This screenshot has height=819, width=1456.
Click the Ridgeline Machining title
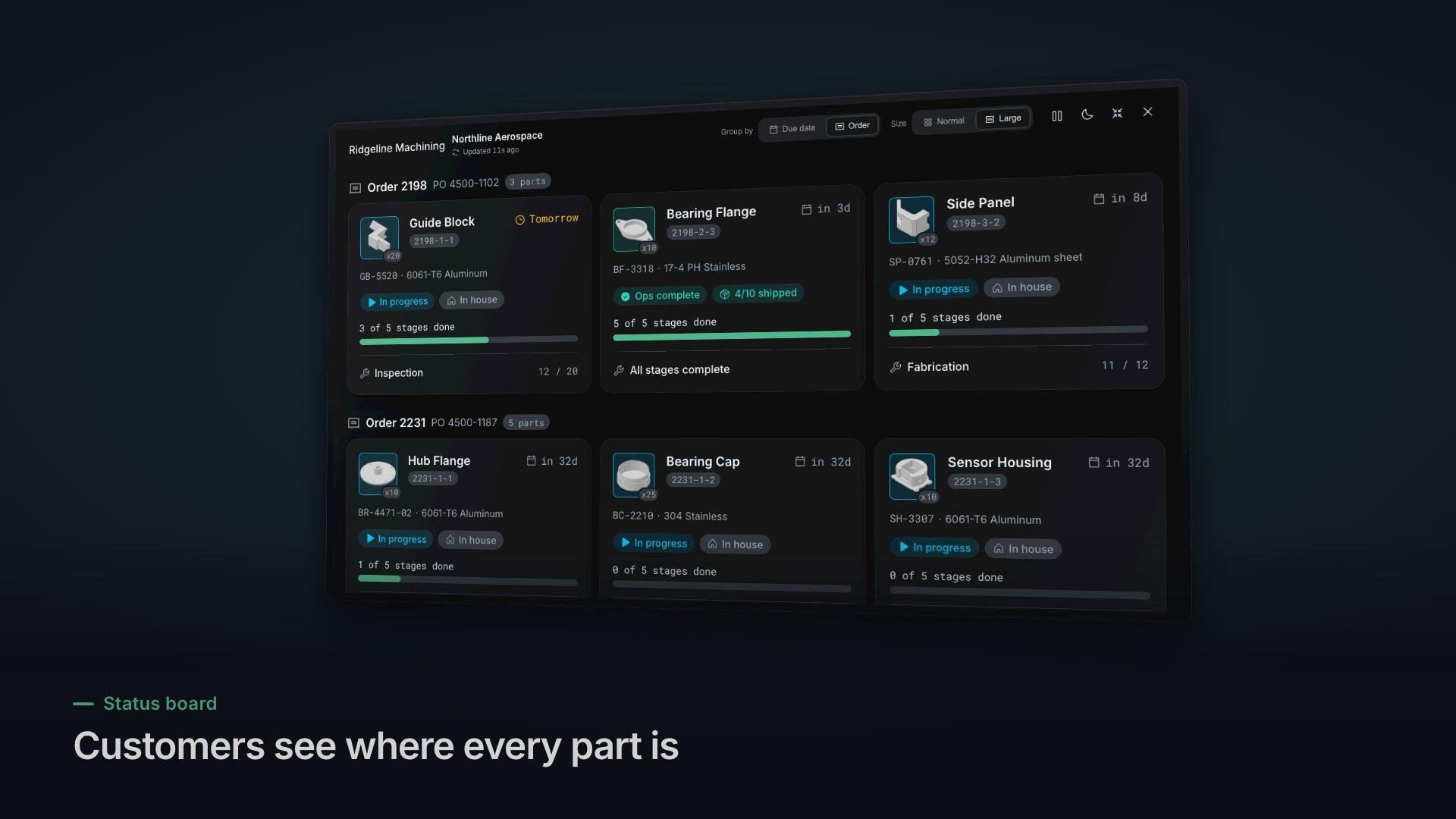[x=397, y=148]
